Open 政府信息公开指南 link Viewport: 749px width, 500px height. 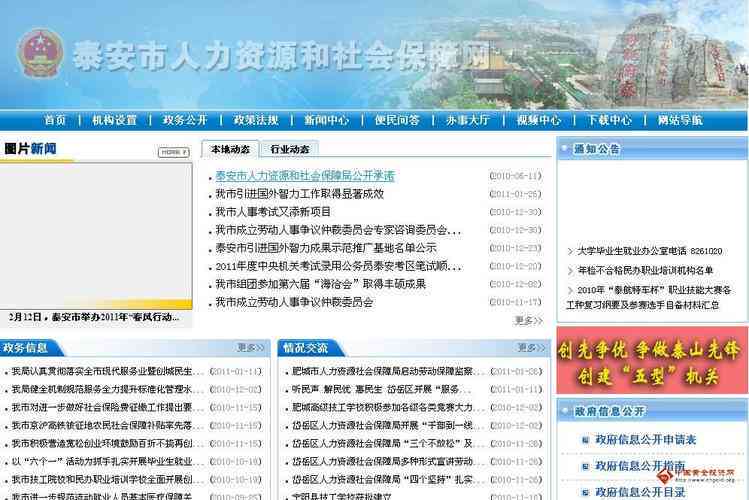[x=640, y=466]
